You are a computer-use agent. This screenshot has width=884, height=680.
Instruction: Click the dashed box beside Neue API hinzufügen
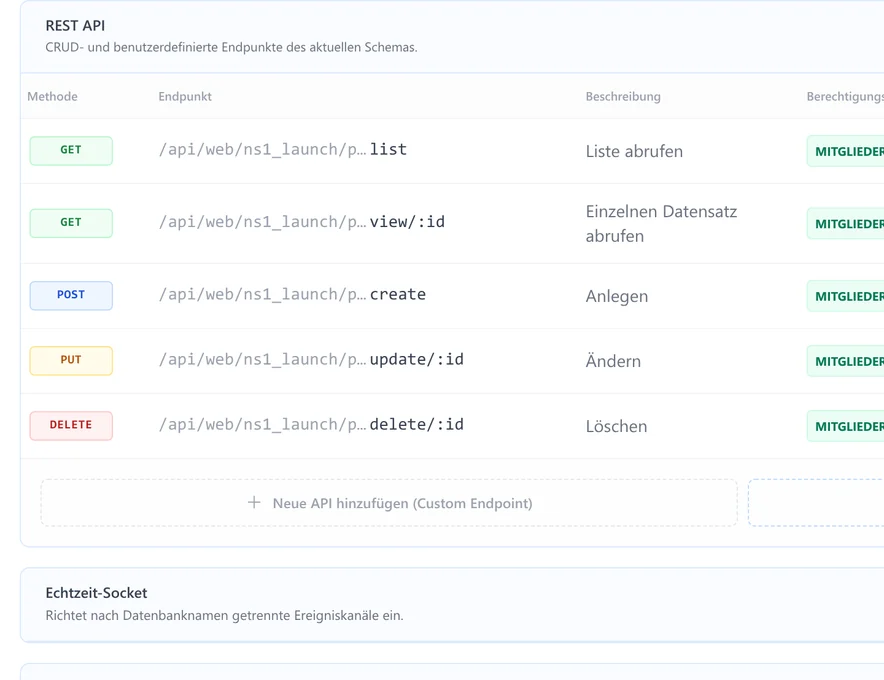click(816, 503)
